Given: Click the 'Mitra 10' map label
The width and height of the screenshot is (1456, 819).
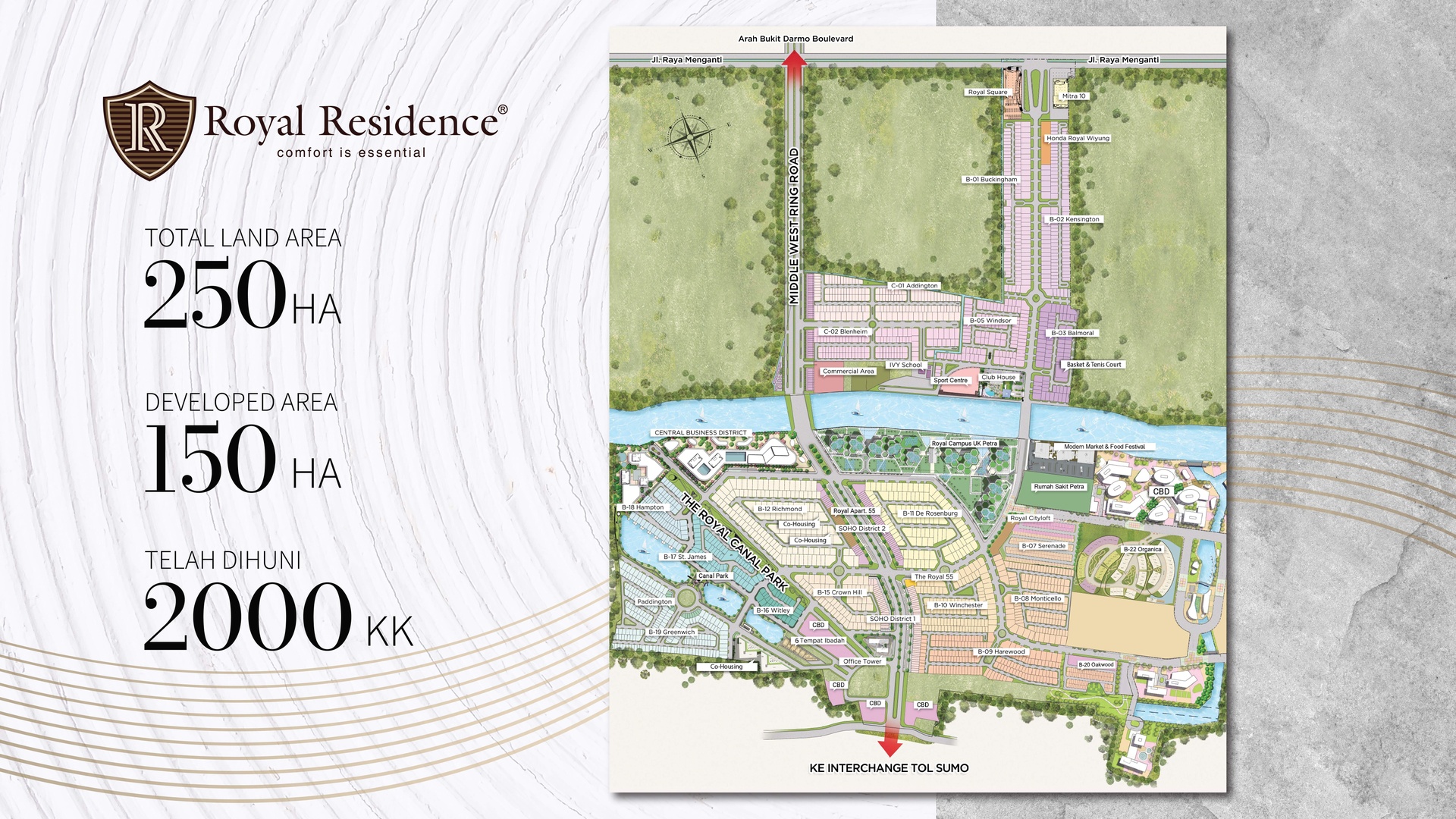Looking at the screenshot, I should 1074,96.
